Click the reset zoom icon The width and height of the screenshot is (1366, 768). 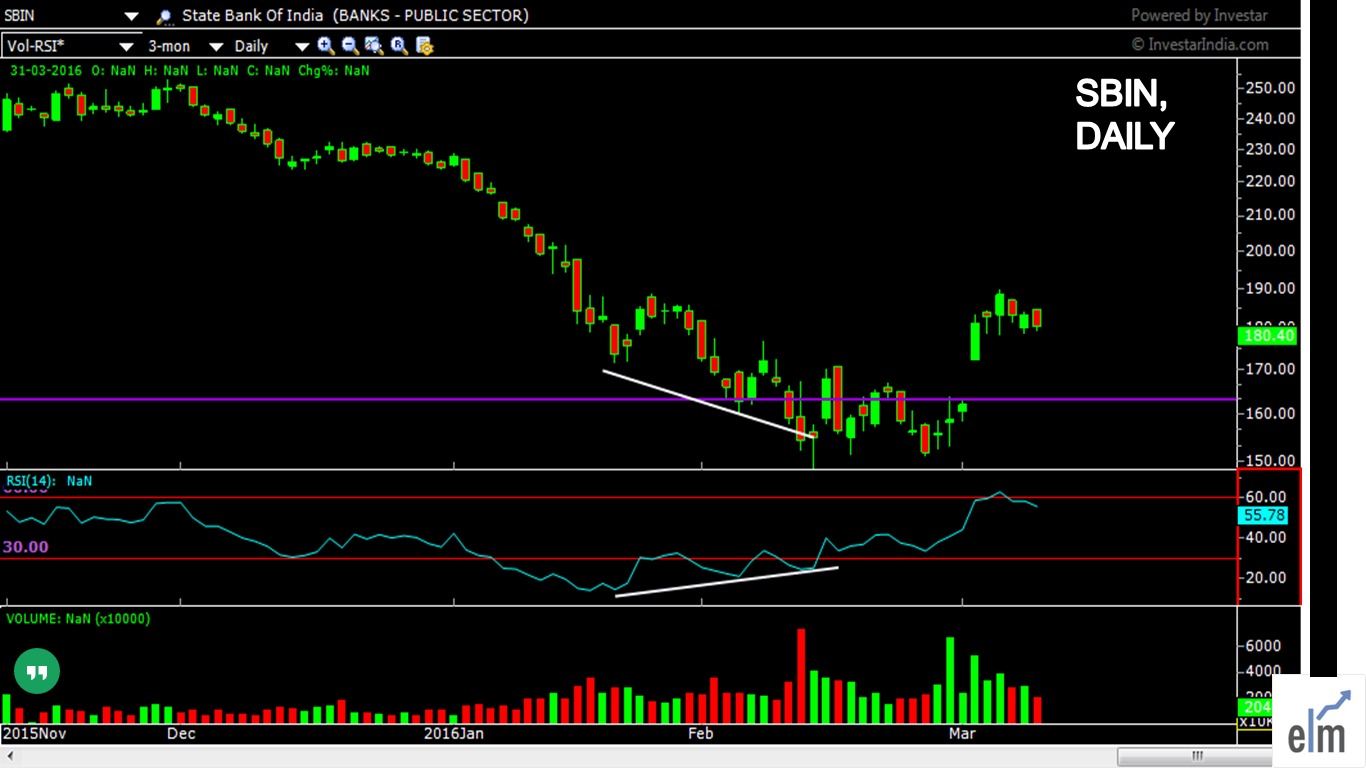[399, 45]
